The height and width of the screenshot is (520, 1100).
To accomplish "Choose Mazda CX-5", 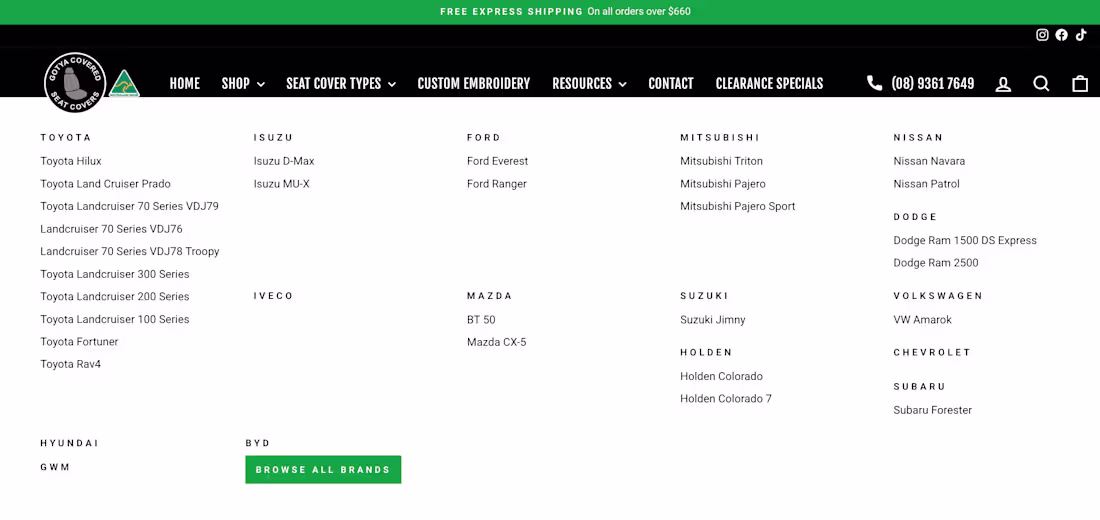I will click(497, 342).
